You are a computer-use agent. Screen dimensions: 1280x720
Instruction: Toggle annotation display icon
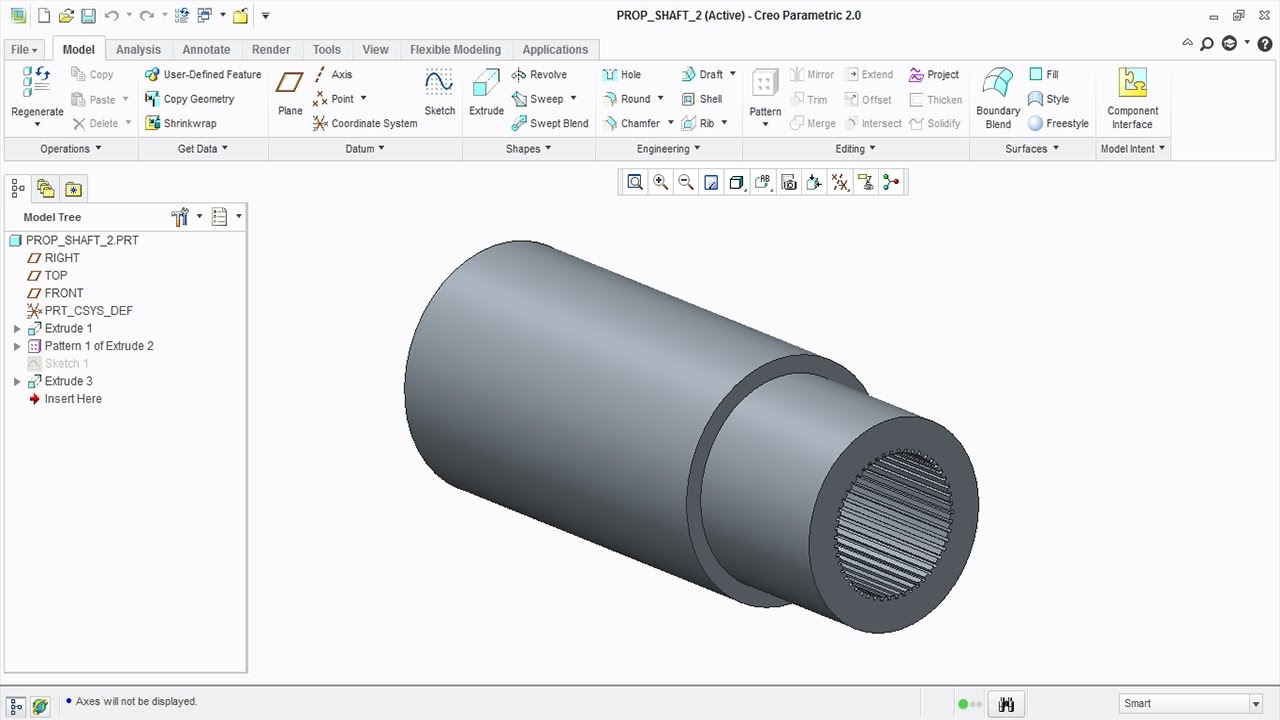pos(865,182)
